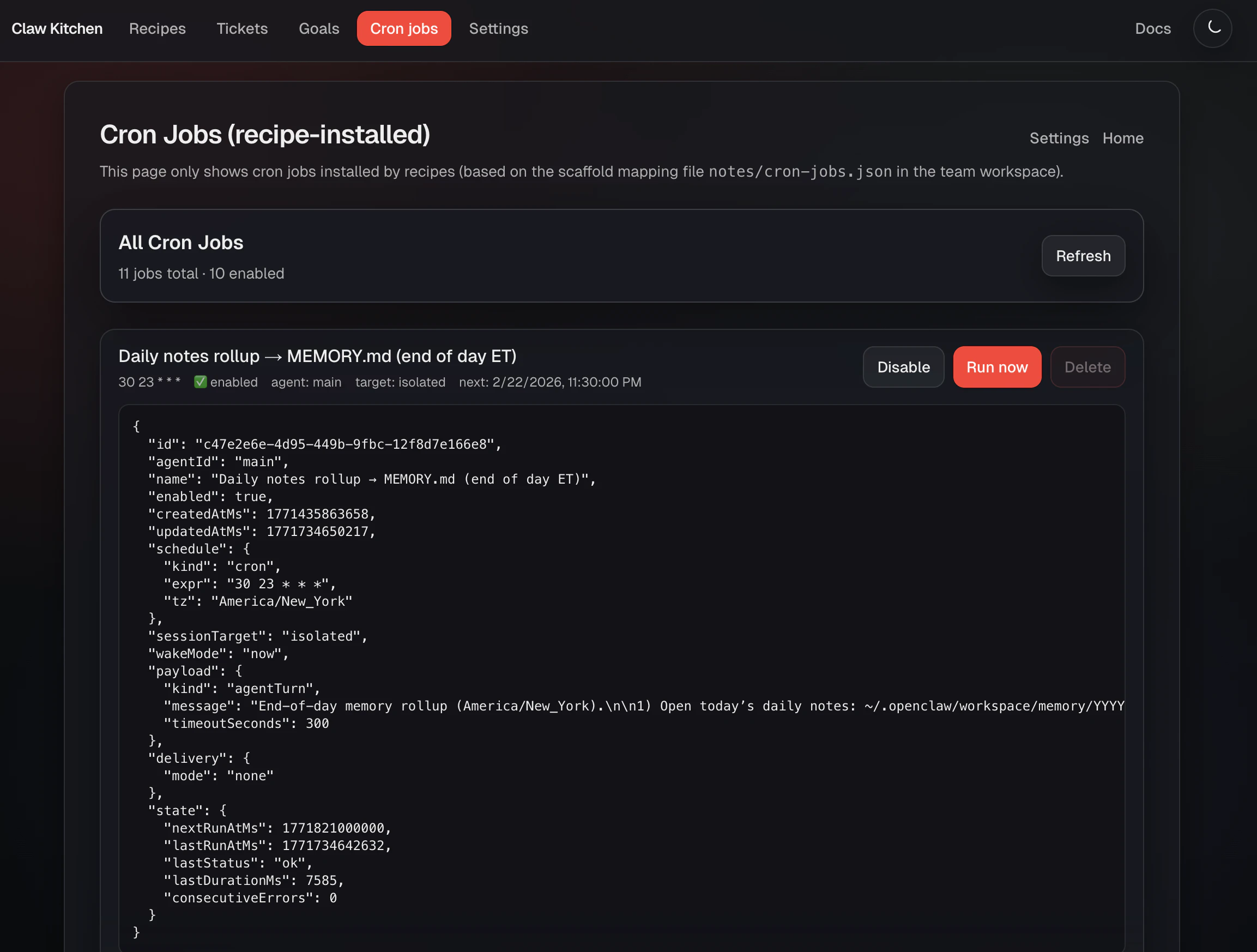Click the Claw Kitchen logo
1257x952 pixels.
tap(57, 28)
